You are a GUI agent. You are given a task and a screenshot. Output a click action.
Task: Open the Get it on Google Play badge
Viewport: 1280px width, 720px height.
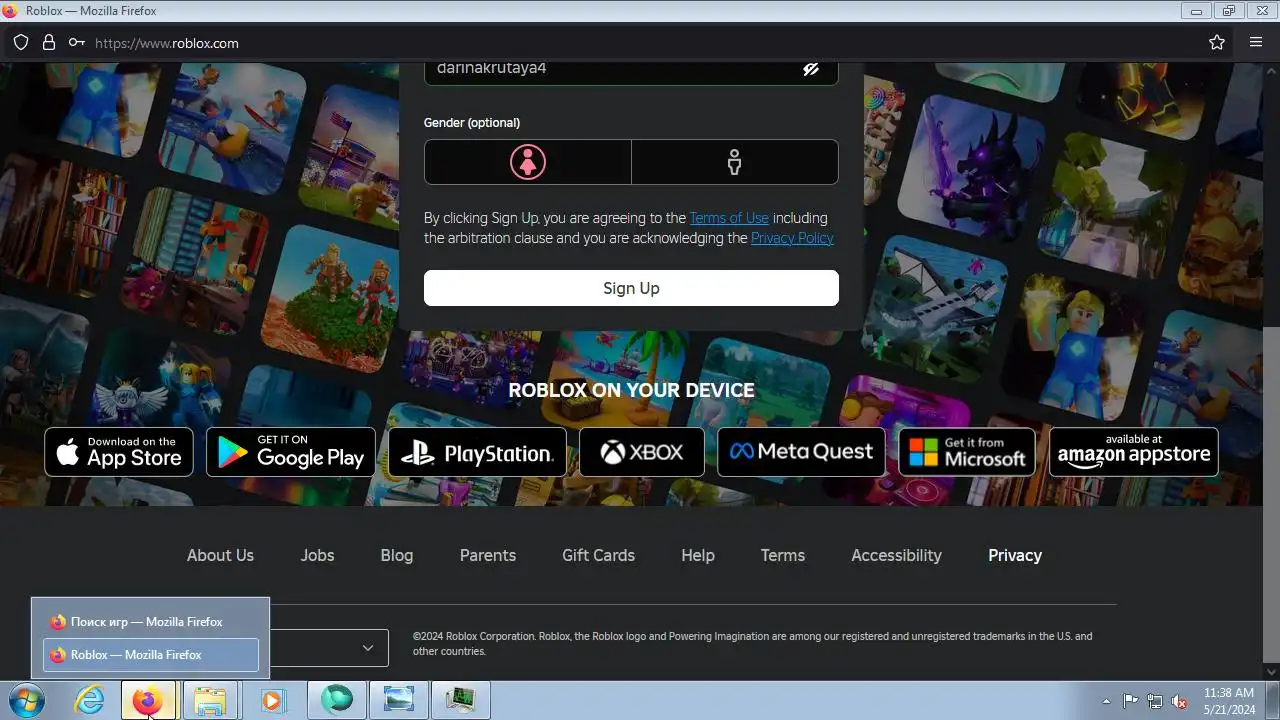coord(291,452)
